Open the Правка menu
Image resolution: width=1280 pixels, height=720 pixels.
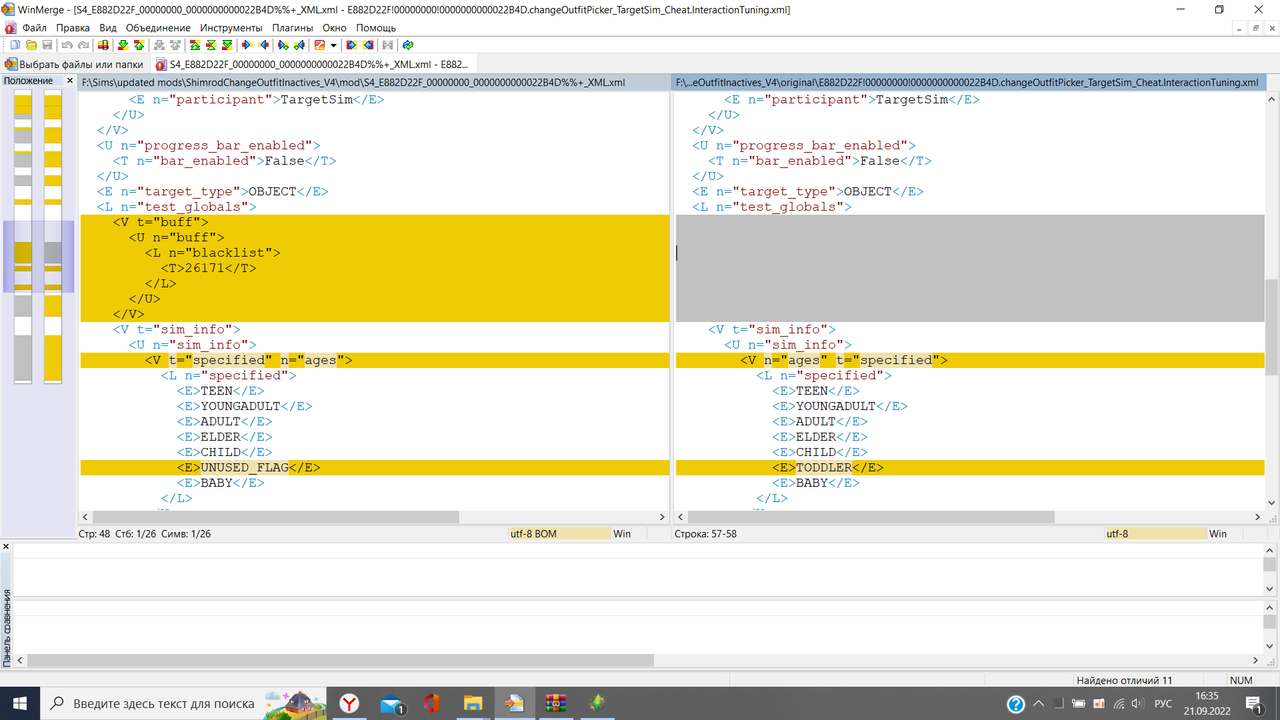pyautogui.click(x=73, y=28)
